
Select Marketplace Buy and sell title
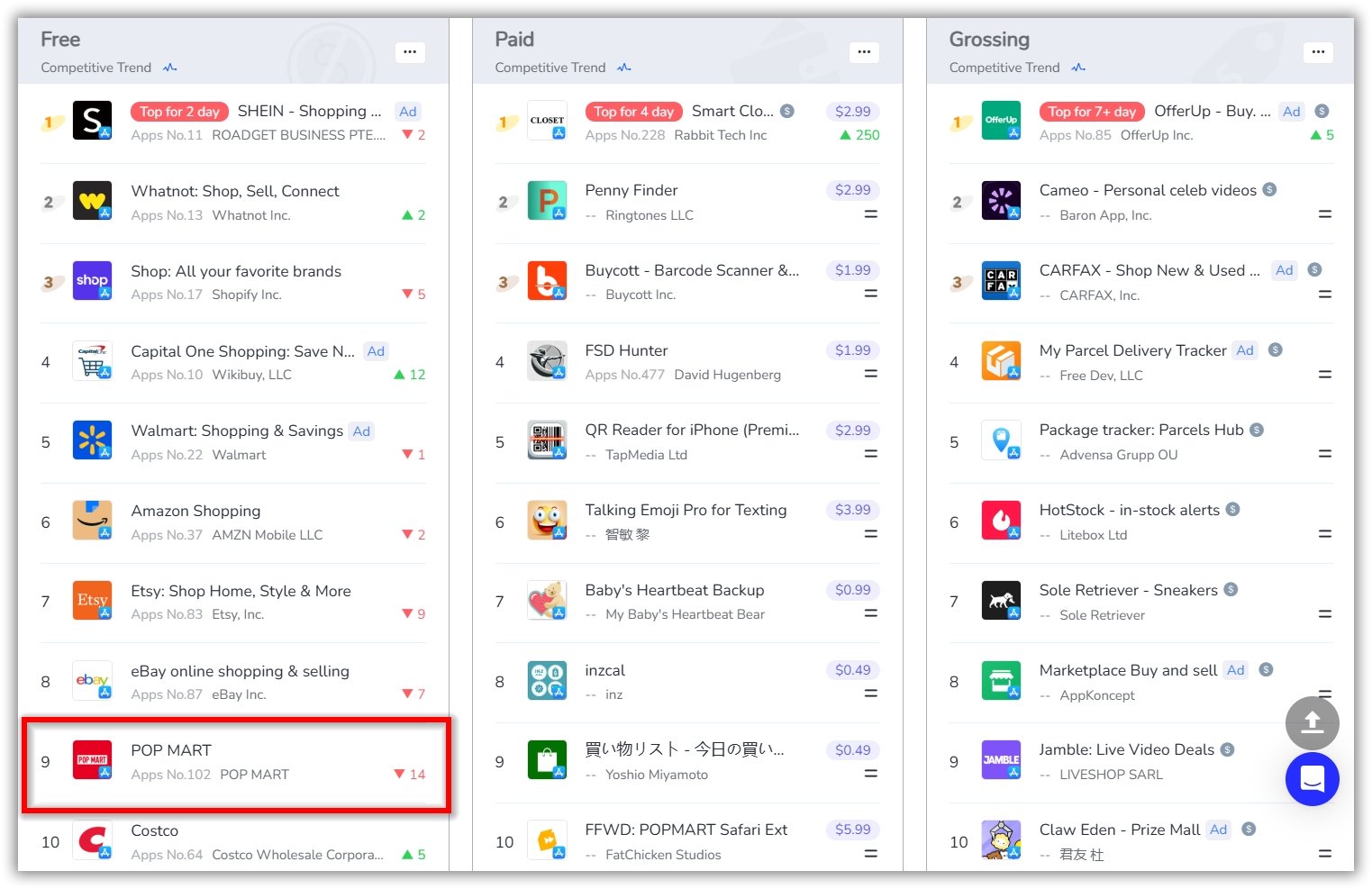click(1128, 670)
